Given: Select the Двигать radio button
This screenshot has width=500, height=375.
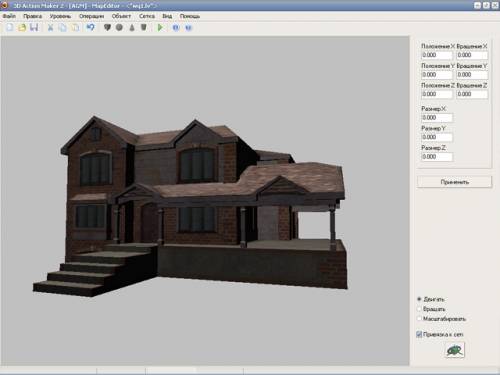Looking at the screenshot, I should 419,299.
